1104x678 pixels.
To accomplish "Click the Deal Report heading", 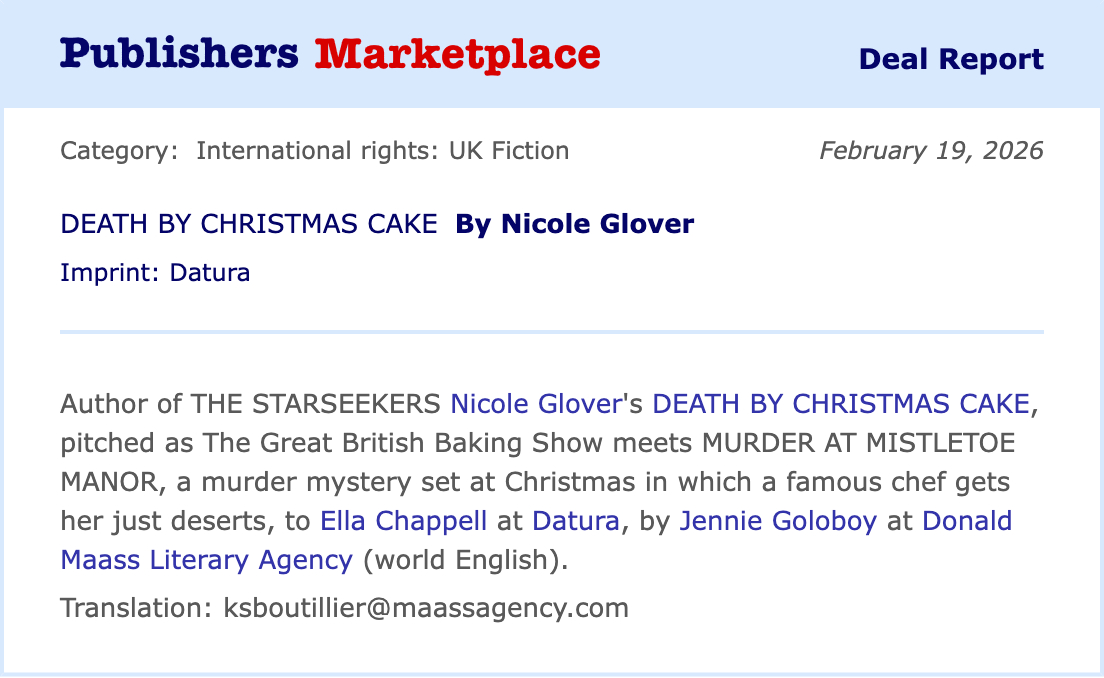I will [x=950, y=59].
